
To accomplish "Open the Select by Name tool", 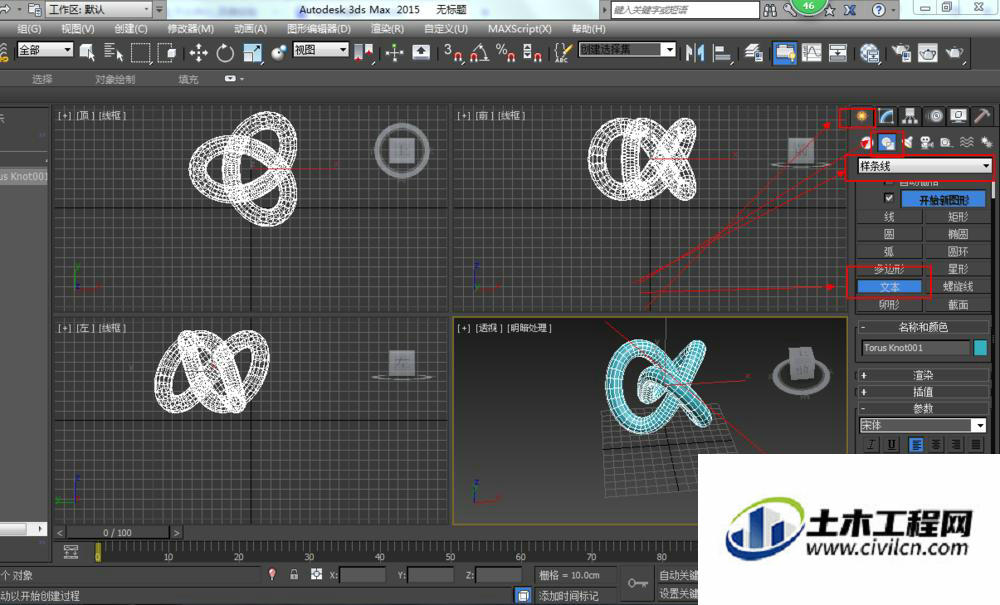I will coord(113,52).
